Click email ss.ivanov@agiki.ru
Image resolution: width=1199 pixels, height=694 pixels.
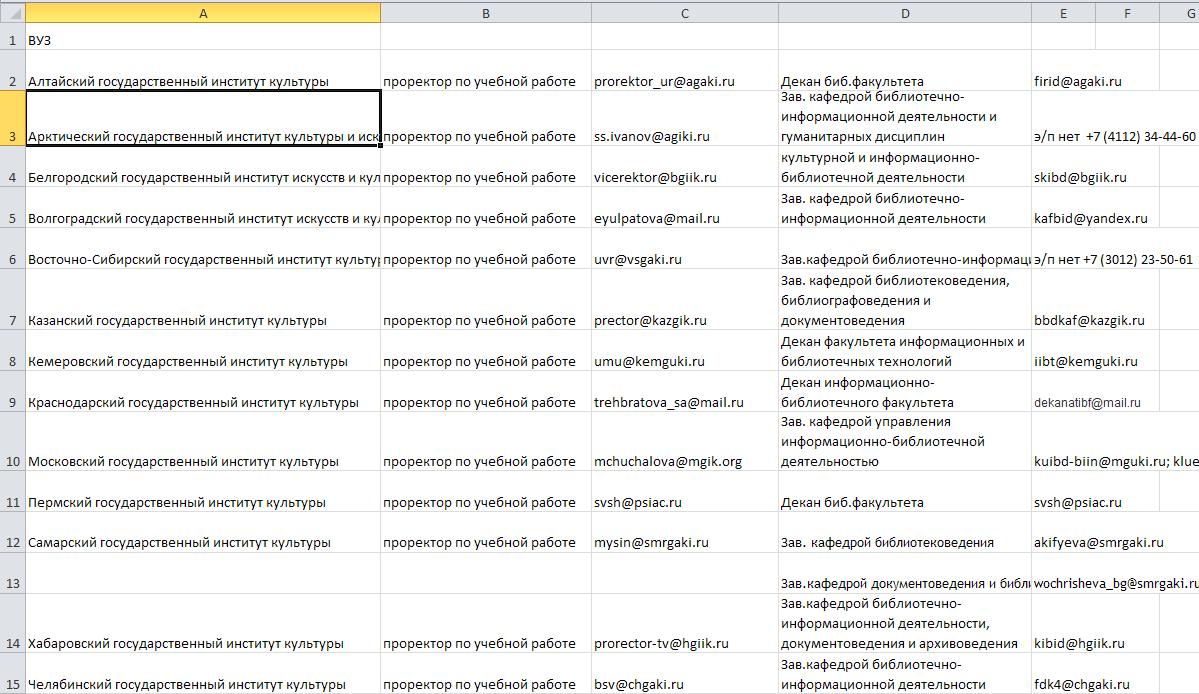(651, 136)
